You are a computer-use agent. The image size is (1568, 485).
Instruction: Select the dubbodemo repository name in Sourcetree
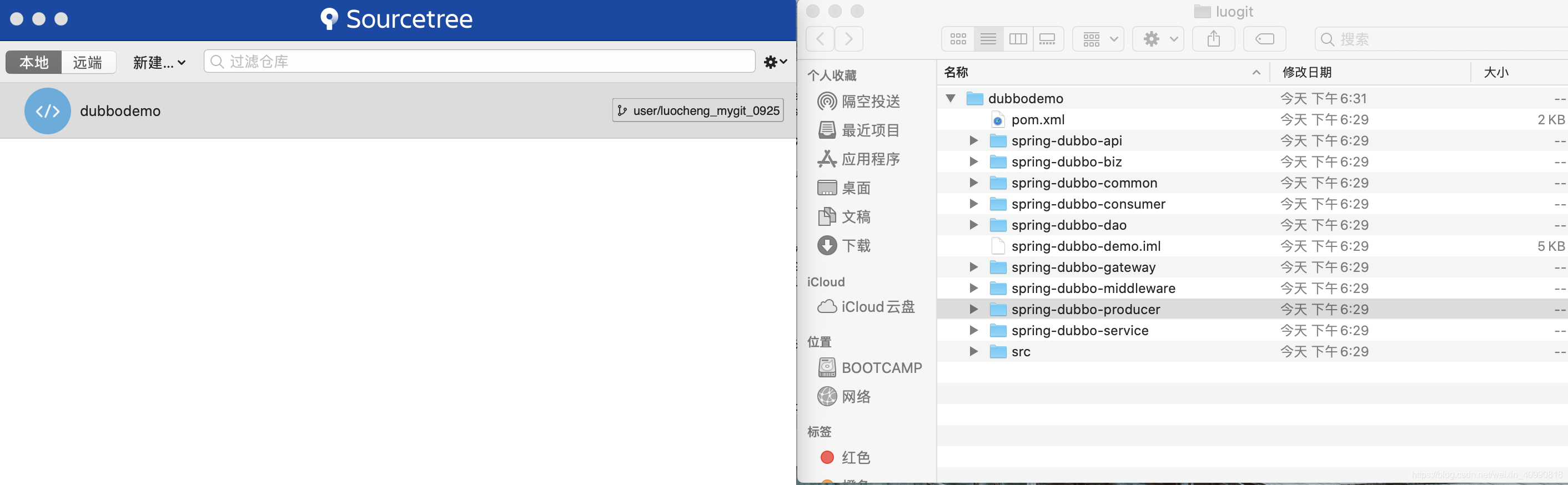(x=120, y=111)
